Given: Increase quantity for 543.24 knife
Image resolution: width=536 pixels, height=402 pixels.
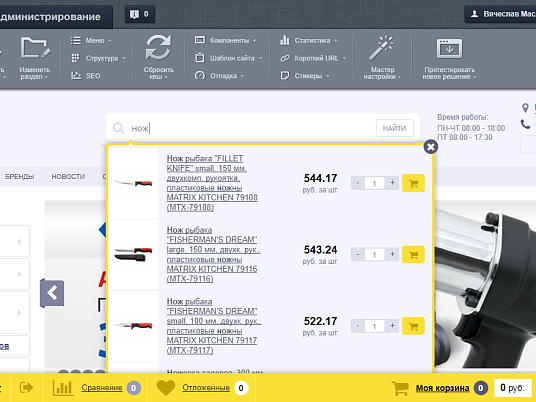Looking at the screenshot, I should click(392, 254).
